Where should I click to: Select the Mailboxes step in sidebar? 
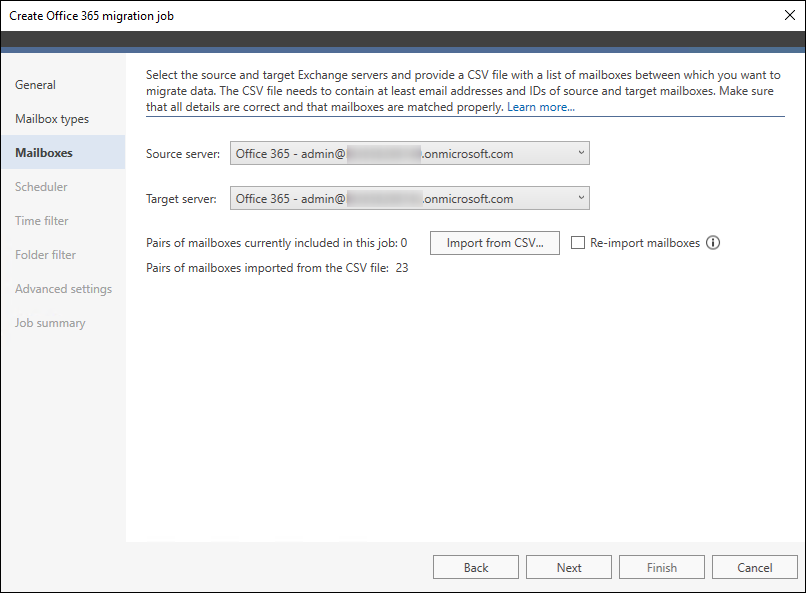(x=63, y=153)
